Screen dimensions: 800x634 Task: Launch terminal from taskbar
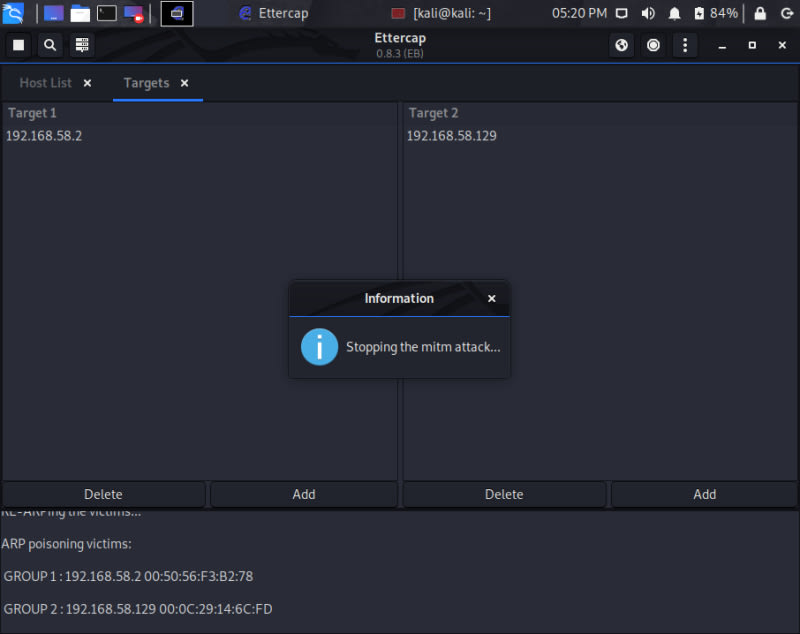[107, 13]
